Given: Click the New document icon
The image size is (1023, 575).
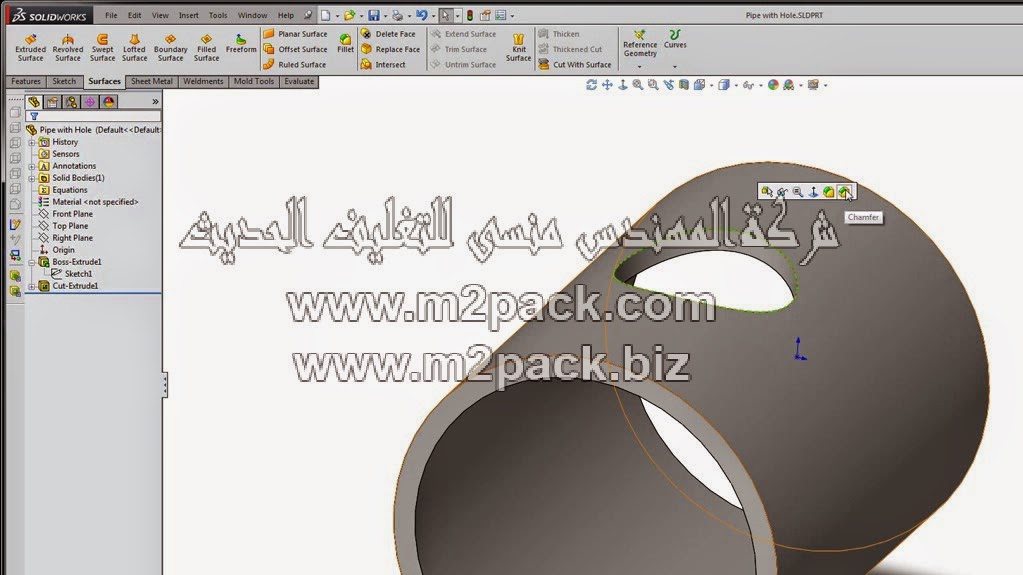Looking at the screenshot, I should pyautogui.click(x=326, y=15).
